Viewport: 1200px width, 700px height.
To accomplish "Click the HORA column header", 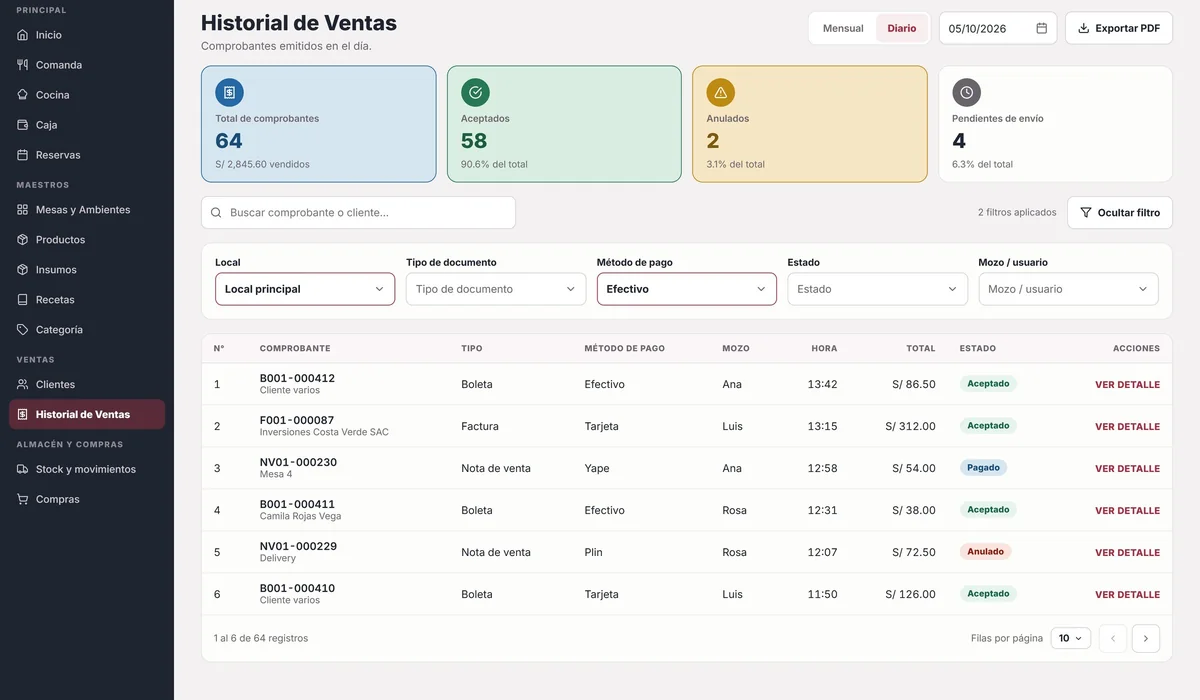I will [824, 349].
